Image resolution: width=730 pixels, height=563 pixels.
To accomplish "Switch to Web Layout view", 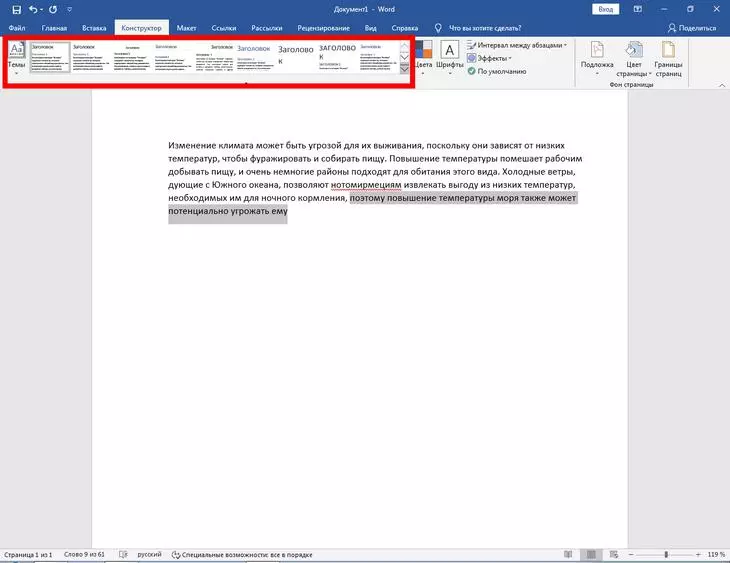I will coord(613,553).
